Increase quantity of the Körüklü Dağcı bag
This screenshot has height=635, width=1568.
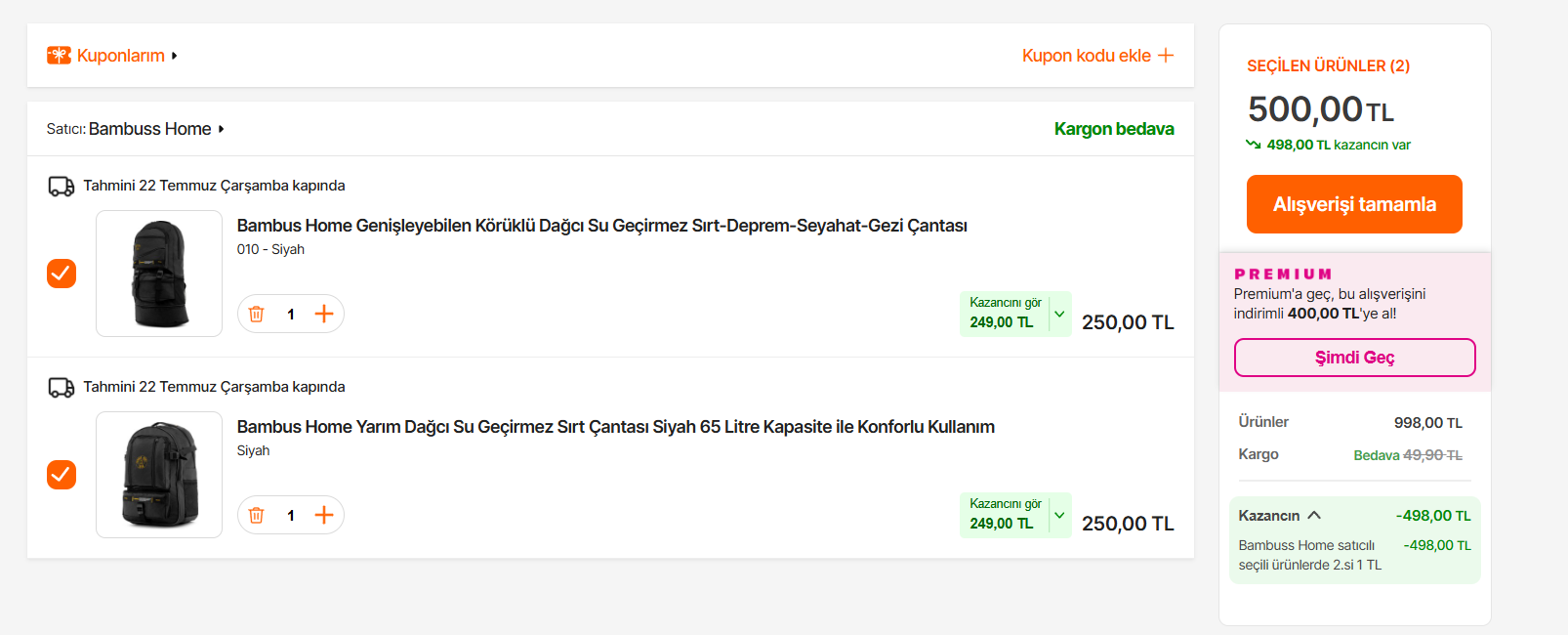point(324,314)
